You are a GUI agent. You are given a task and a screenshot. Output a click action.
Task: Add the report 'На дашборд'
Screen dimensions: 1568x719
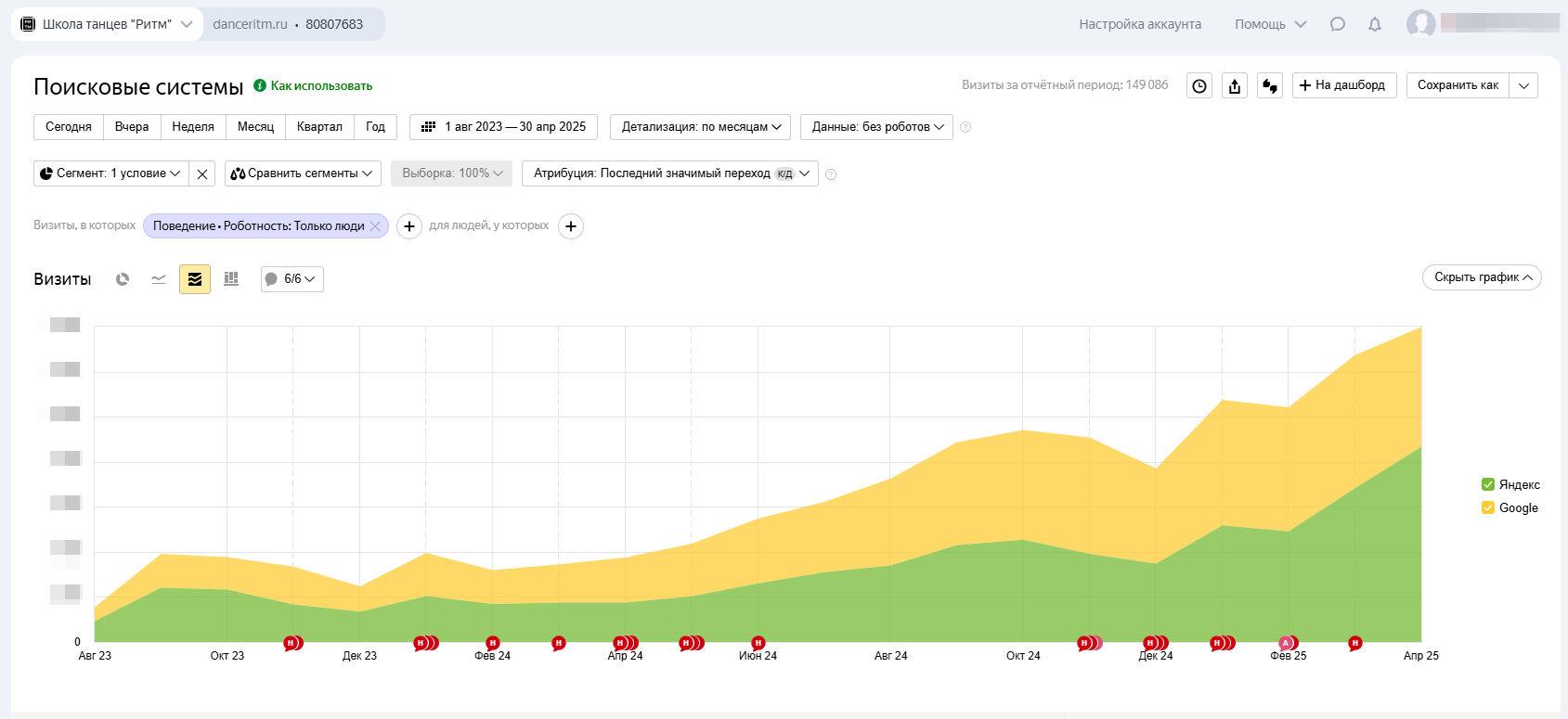pyautogui.click(x=1343, y=85)
